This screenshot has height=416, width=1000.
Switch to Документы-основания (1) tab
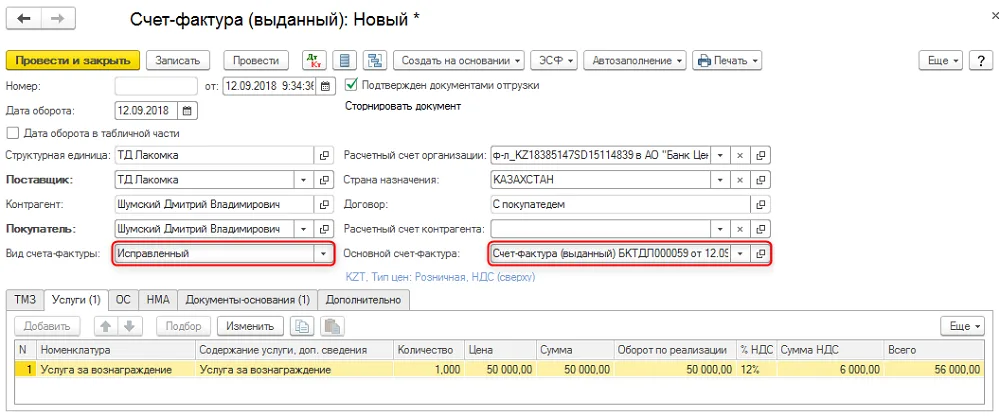click(247, 299)
